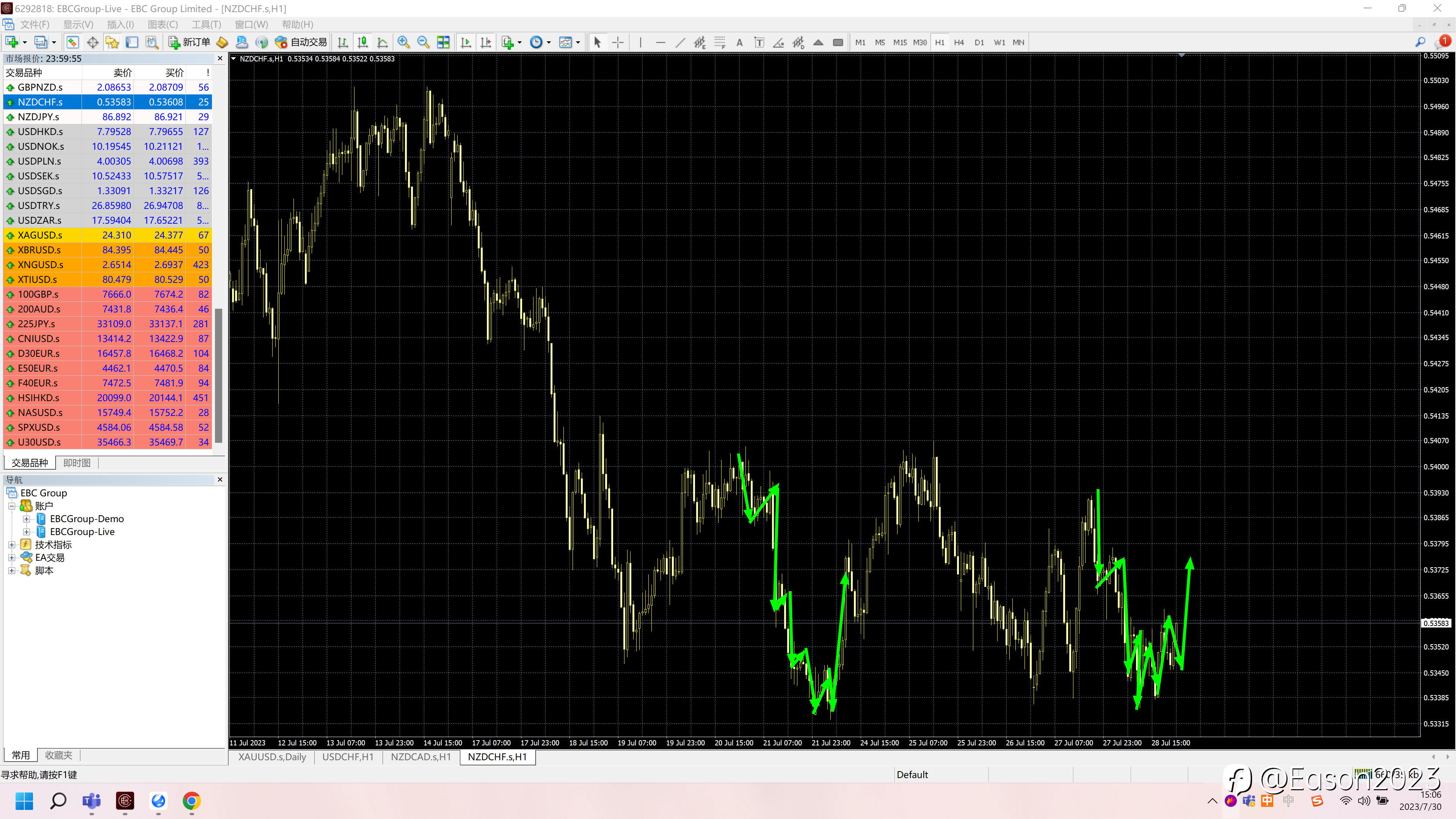Select the Horizontal Line tool
The image size is (1456, 819).
tap(660, 42)
